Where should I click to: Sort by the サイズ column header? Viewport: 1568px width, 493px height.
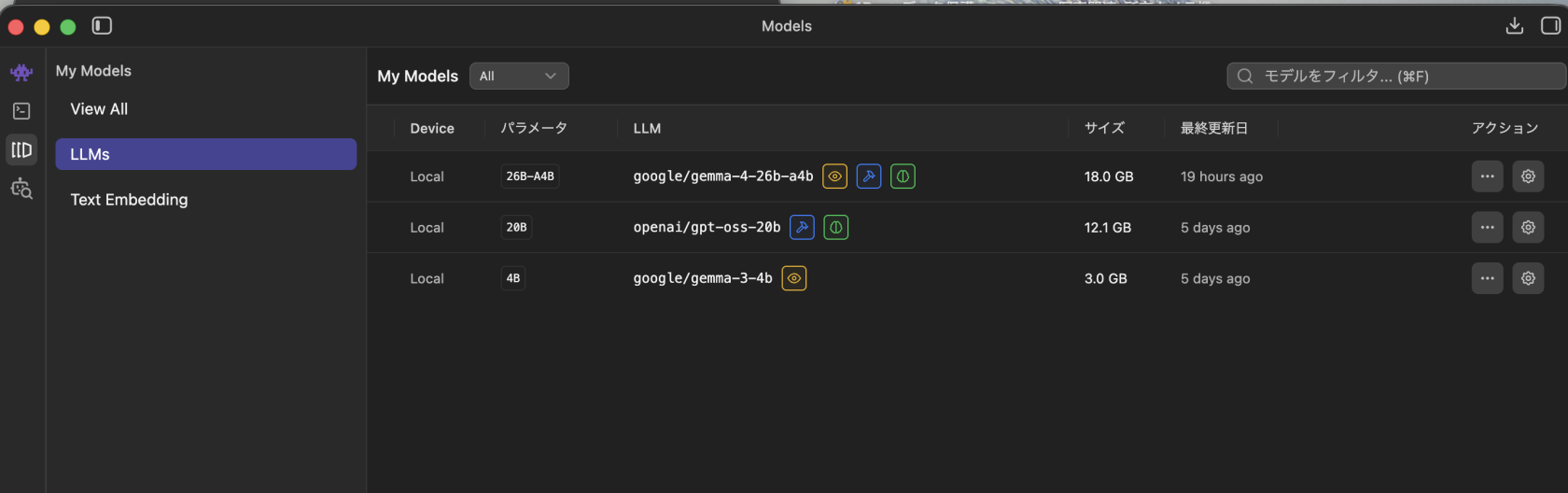(x=1104, y=128)
